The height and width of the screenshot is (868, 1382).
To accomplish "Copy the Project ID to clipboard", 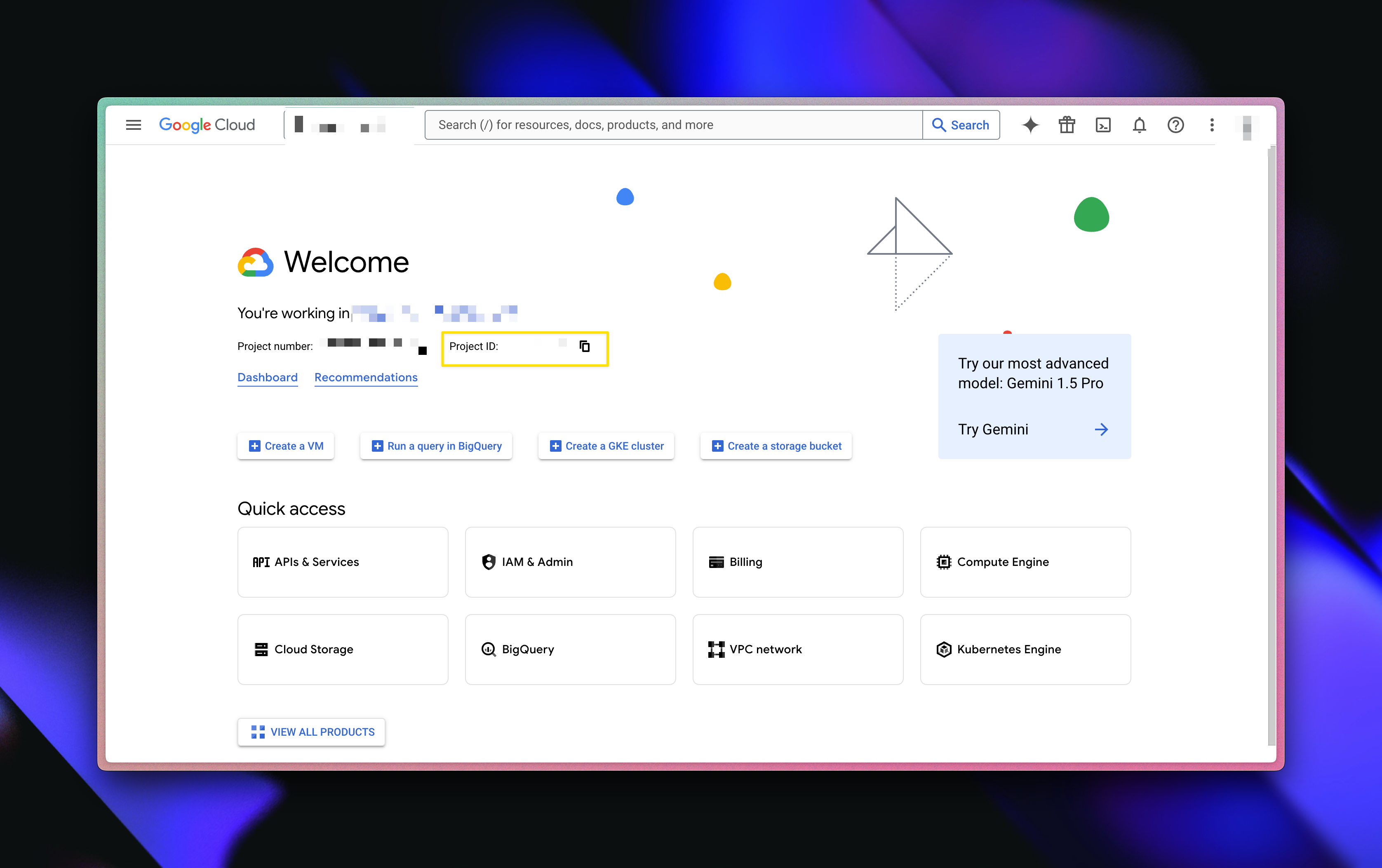I will (584, 346).
